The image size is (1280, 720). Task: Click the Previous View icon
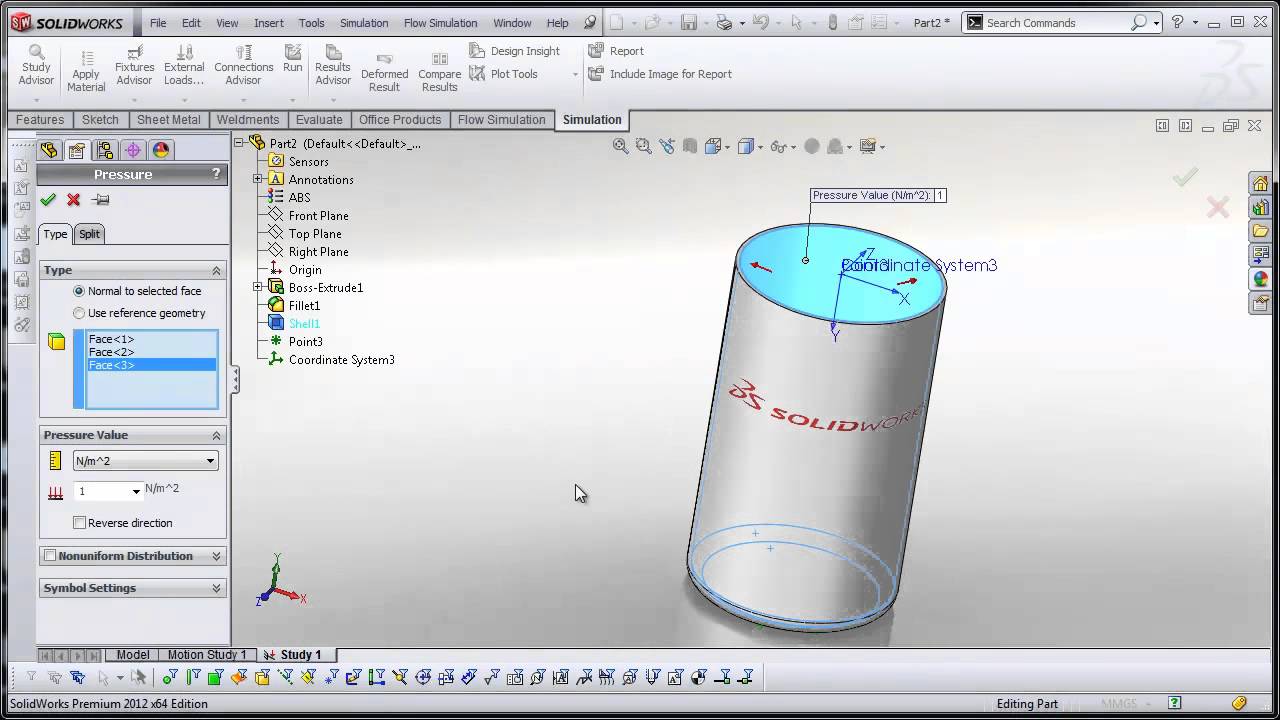coord(666,146)
